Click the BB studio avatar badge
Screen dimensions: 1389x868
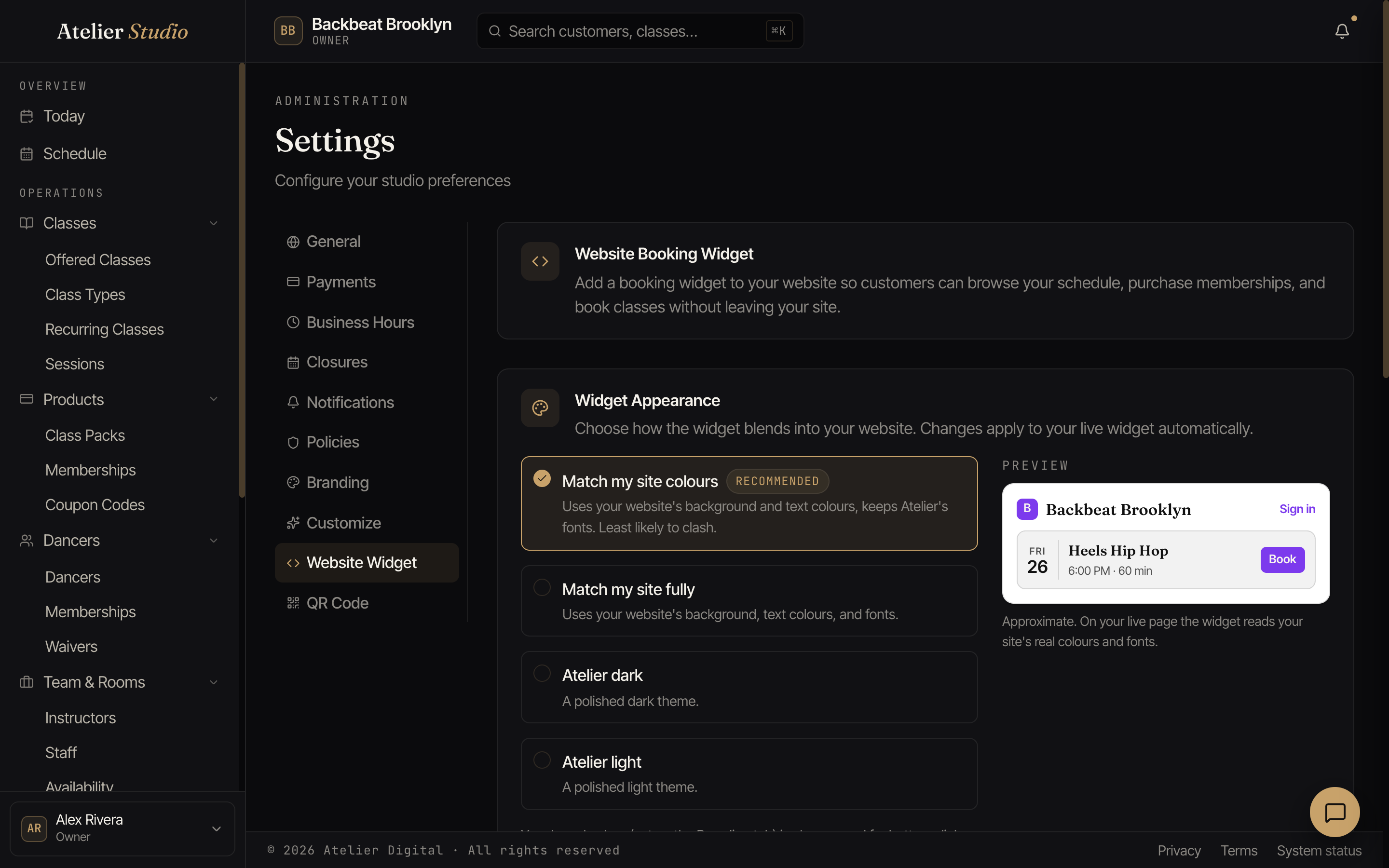(288, 31)
